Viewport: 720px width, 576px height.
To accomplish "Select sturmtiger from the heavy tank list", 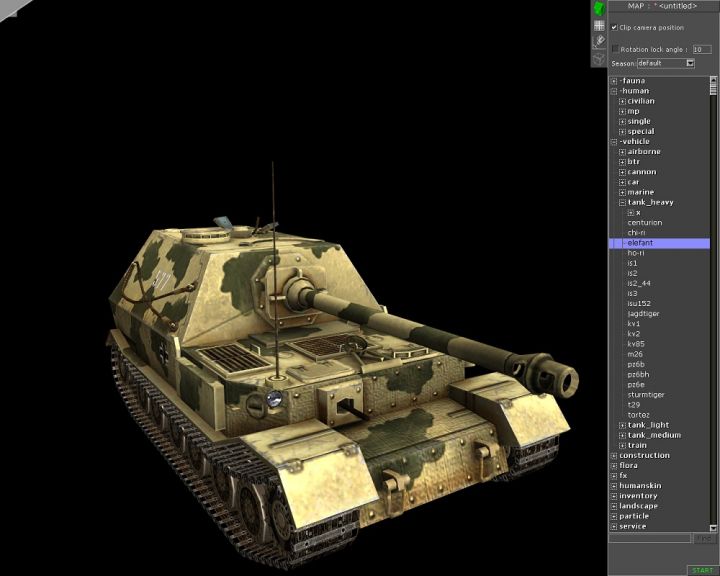I will click(x=646, y=395).
